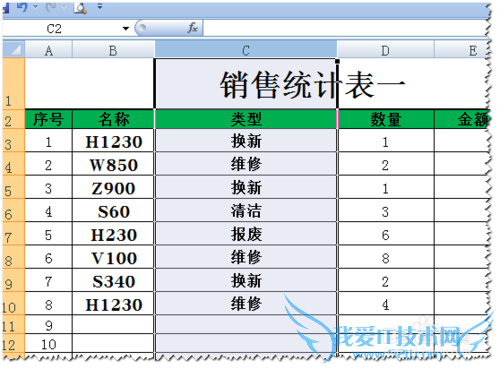Click the cell containing S340

(113, 281)
